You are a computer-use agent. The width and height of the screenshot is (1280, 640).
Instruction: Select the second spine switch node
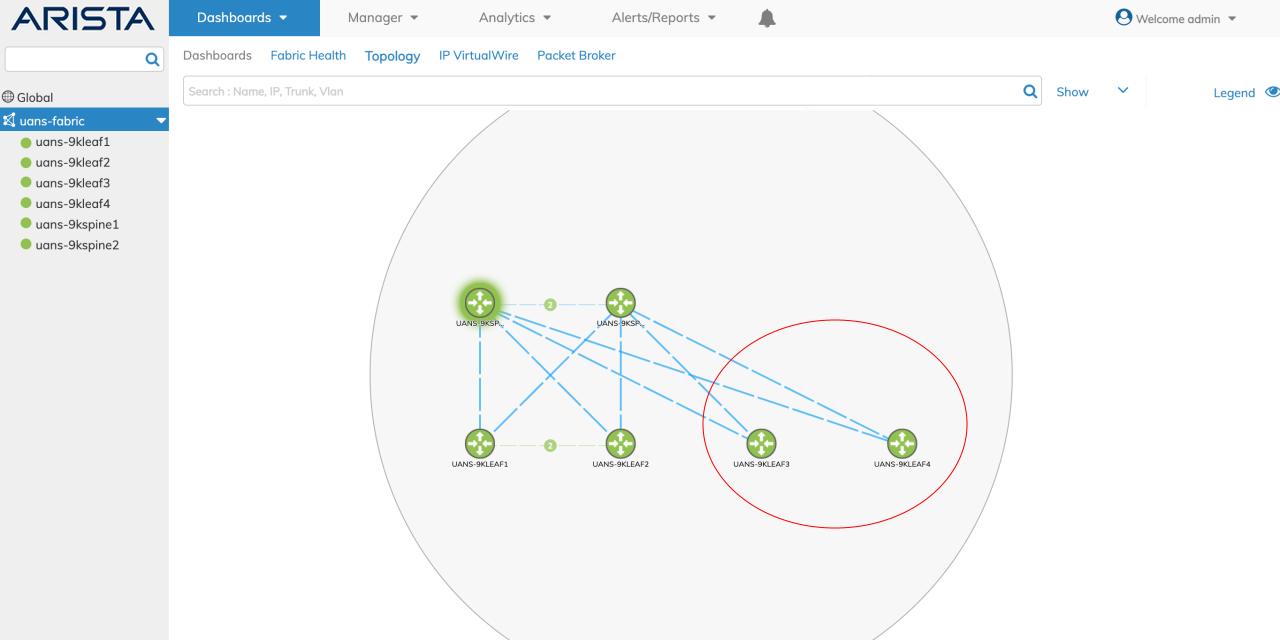(621, 302)
